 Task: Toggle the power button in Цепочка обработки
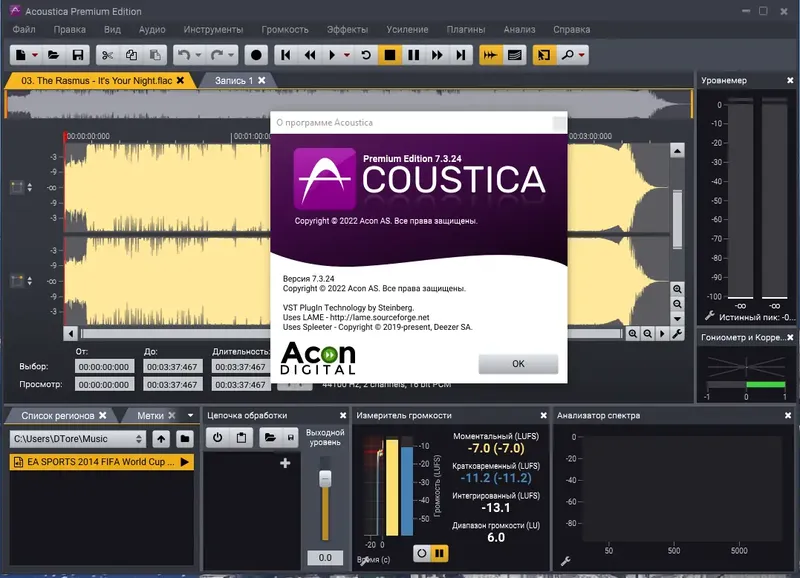click(x=217, y=437)
